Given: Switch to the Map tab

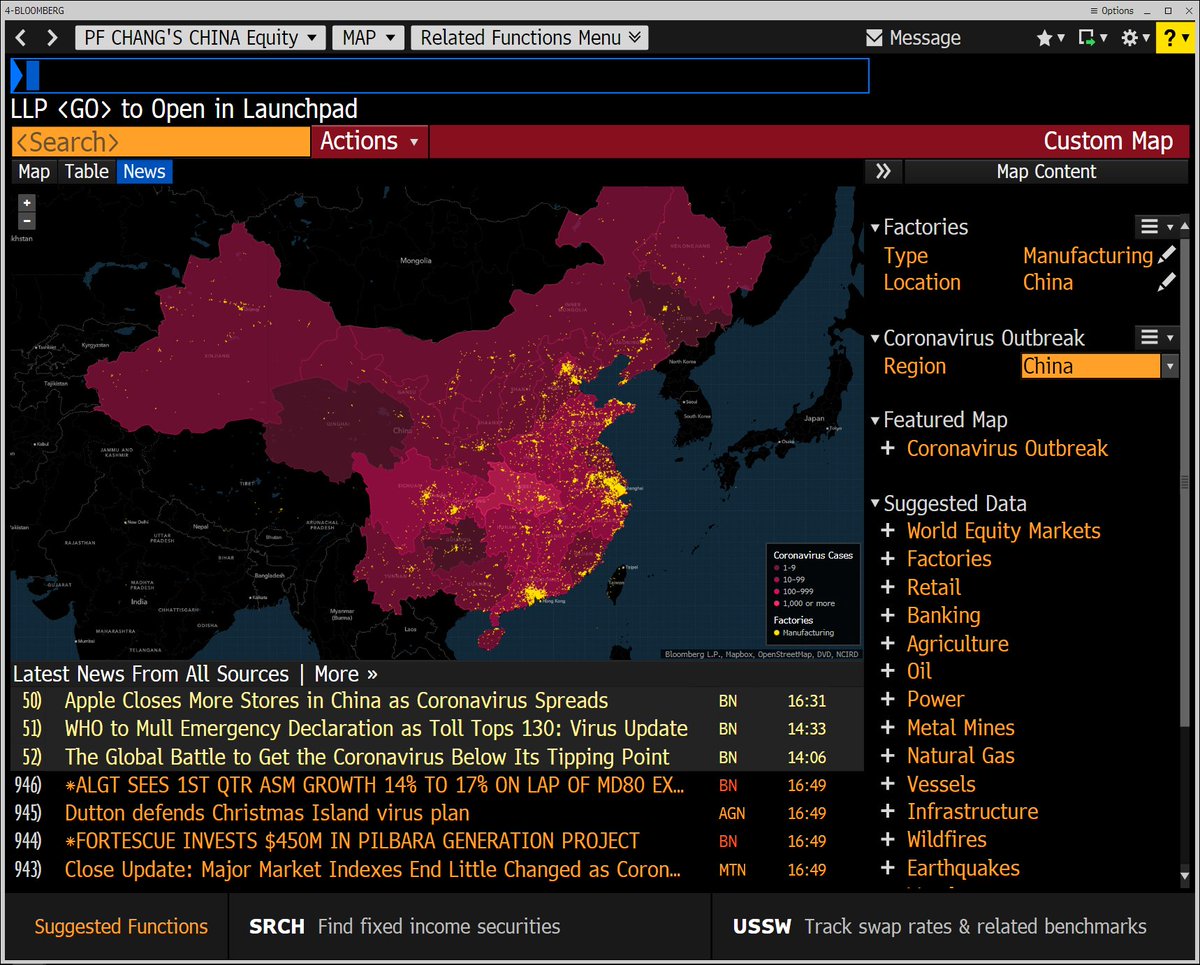Looking at the screenshot, I should tap(34, 171).
